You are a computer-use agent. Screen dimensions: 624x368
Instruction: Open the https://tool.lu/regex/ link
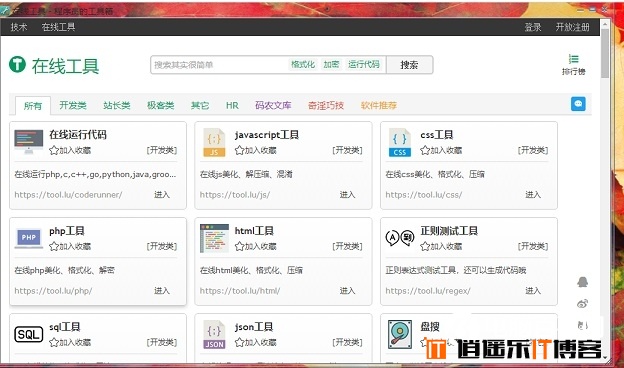click(x=428, y=291)
